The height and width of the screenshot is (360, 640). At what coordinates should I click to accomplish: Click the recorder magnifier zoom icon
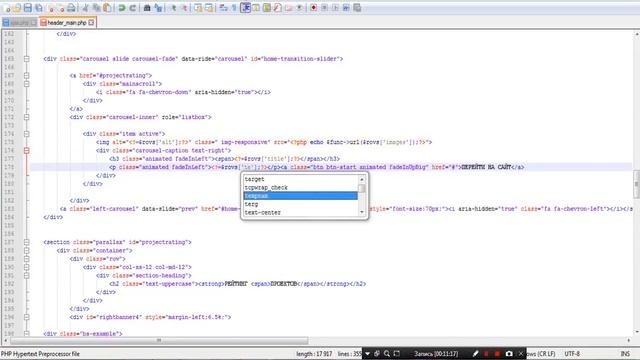pos(387,353)
